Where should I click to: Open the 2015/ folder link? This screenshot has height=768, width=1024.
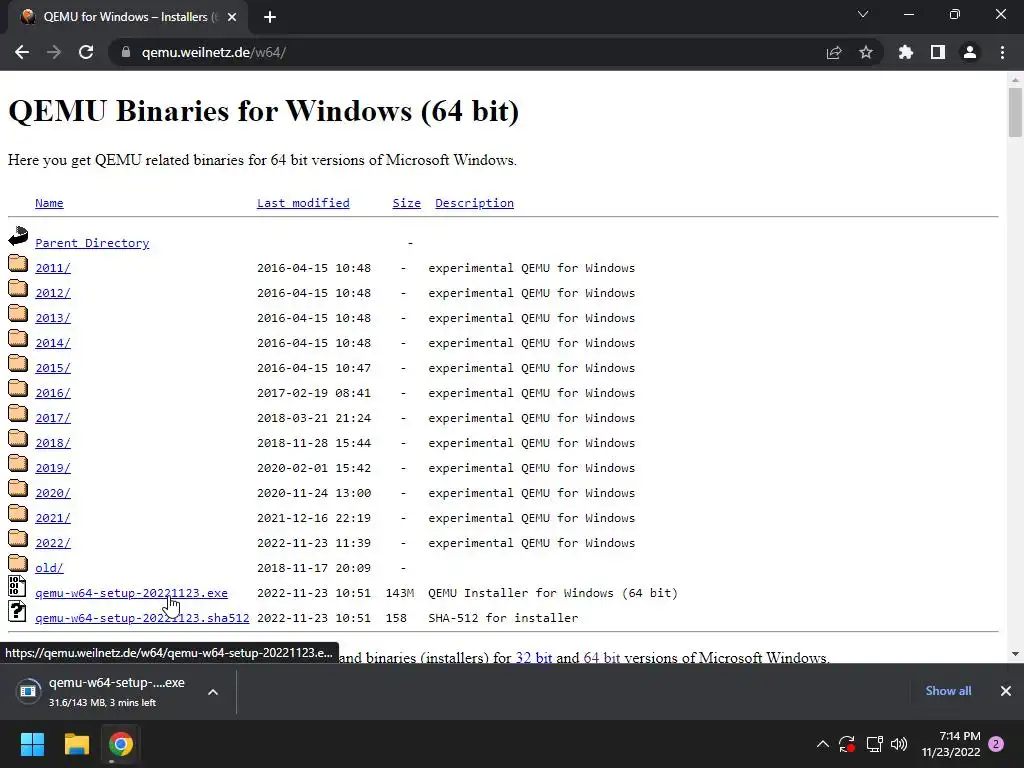pos(53,368)
